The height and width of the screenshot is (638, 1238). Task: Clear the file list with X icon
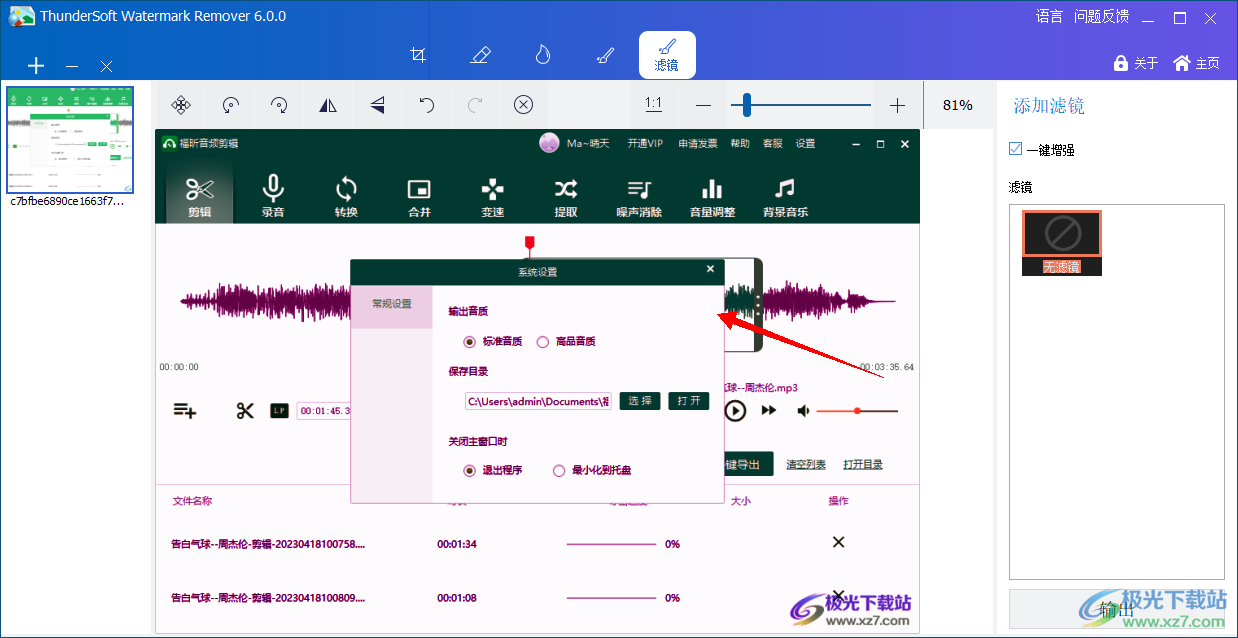tap(106, 66)
